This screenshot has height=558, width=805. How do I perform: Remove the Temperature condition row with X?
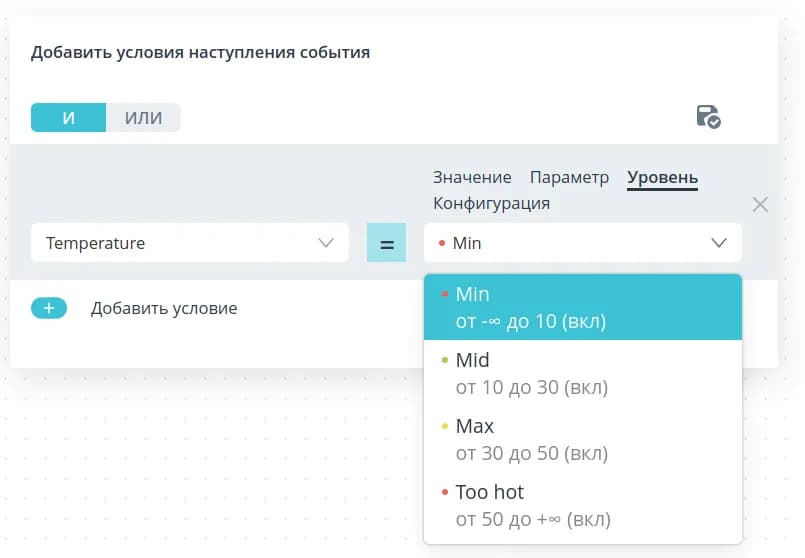[760, 204]
